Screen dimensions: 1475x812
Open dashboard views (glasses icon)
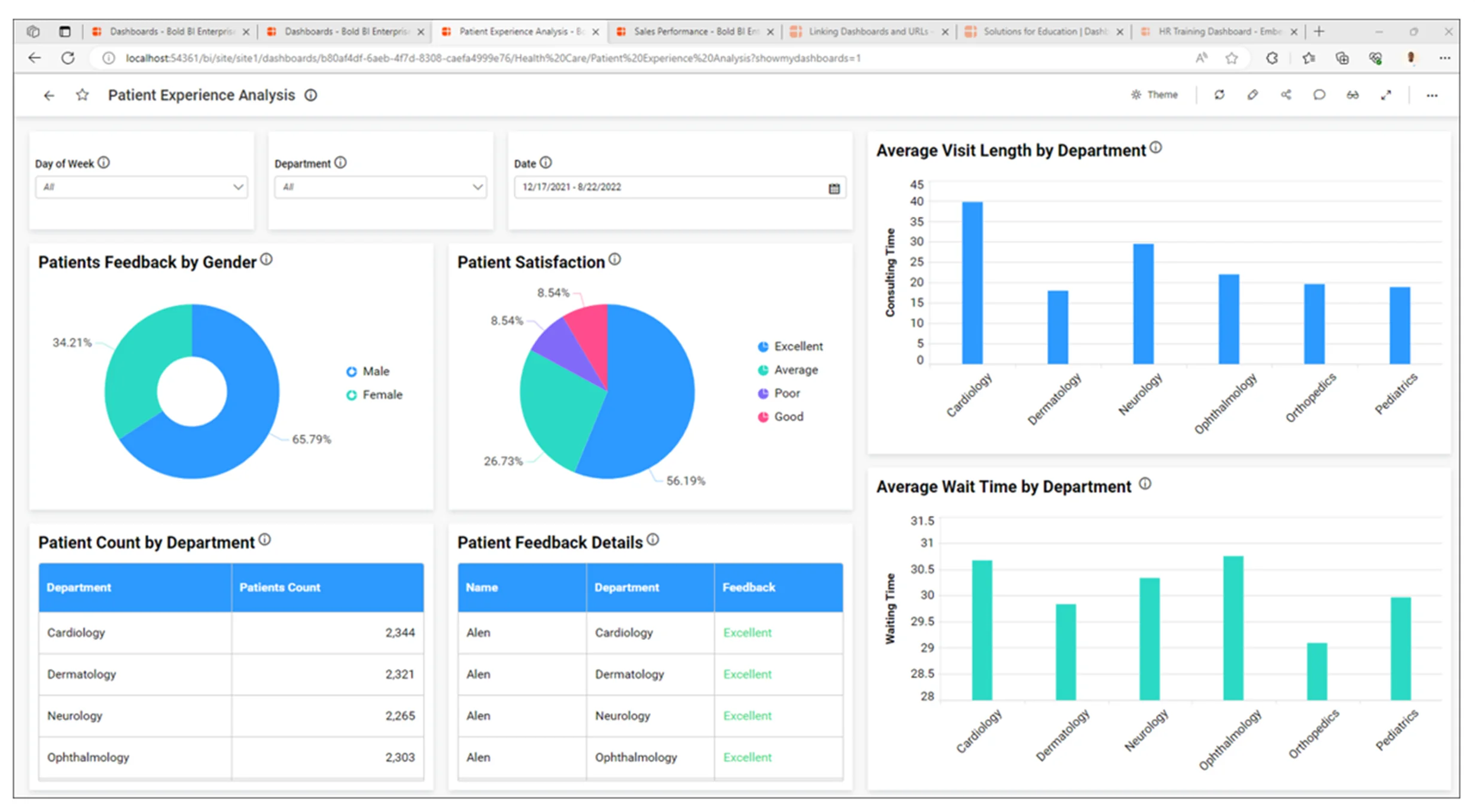1352,94
